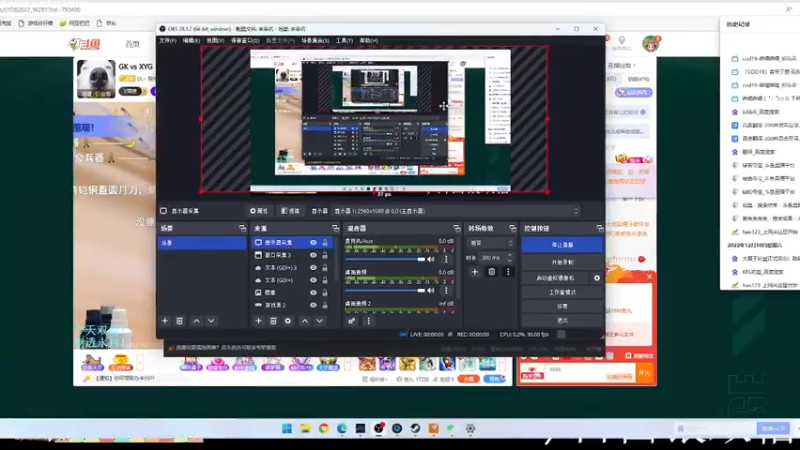Open 帮助(H) menu in OBS
Viewport: 800px width, 450px height.
tap(368, 40)
